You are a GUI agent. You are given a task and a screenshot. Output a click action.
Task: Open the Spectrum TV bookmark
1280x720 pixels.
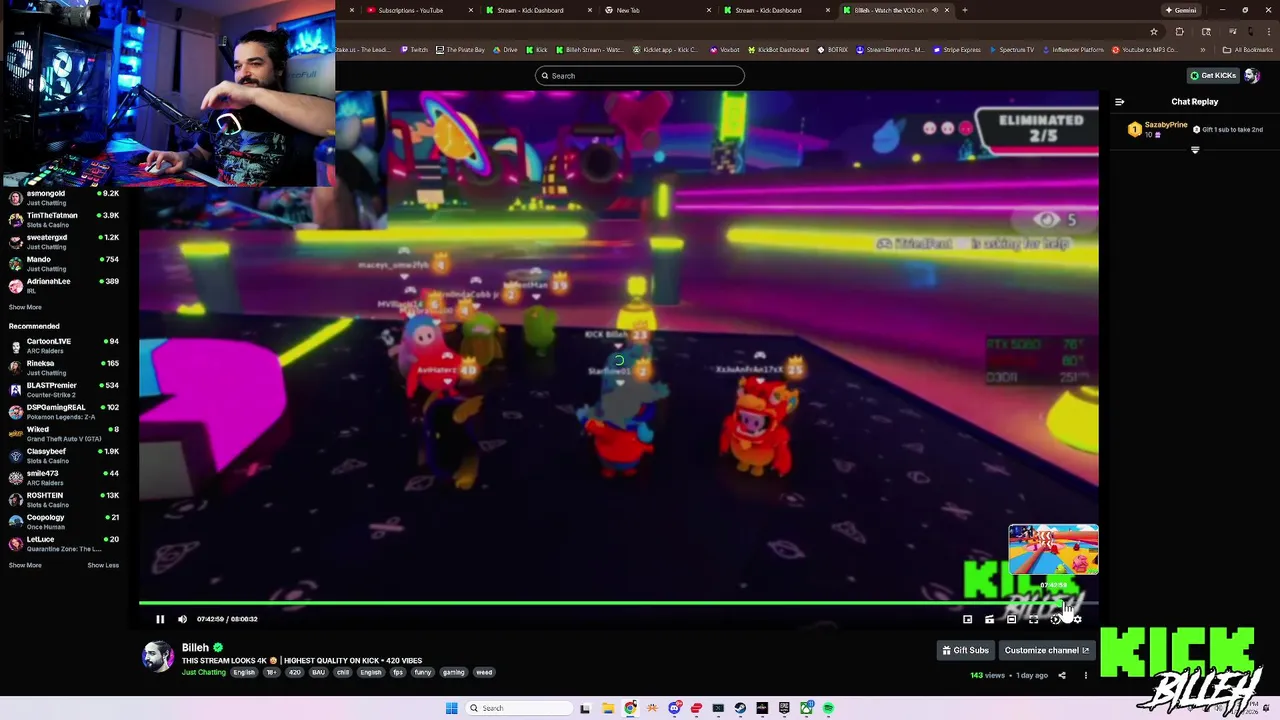click(1011, 49)
